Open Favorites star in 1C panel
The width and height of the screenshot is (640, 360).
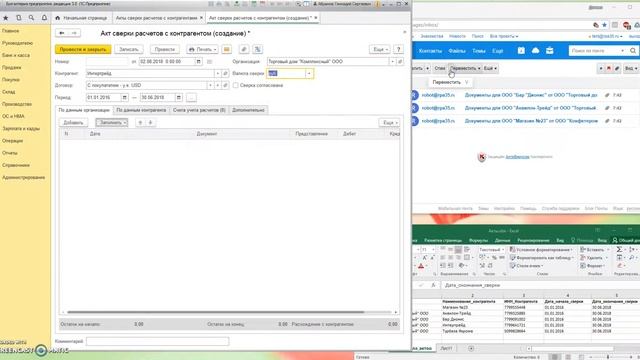(x=6, y=18)
